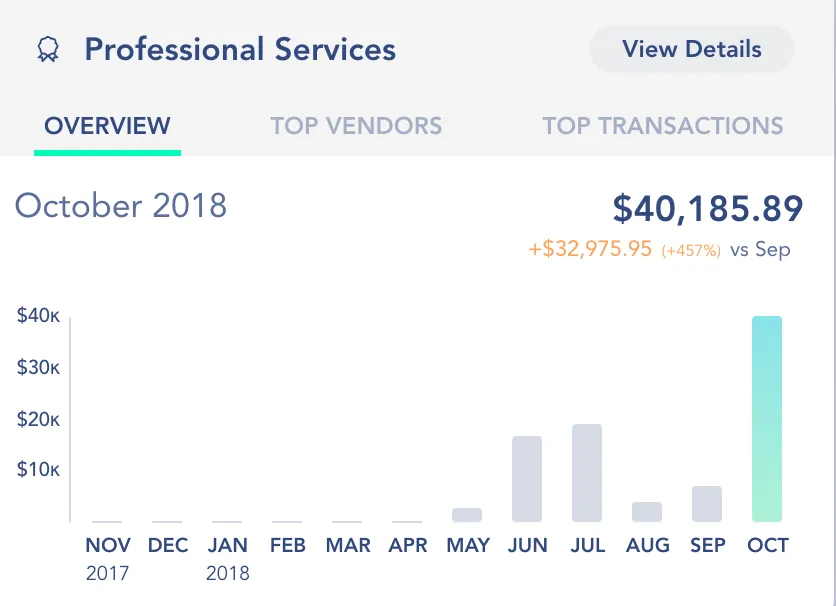Click the August spending bar
836x606 pixels.
[x=647, y=512]
